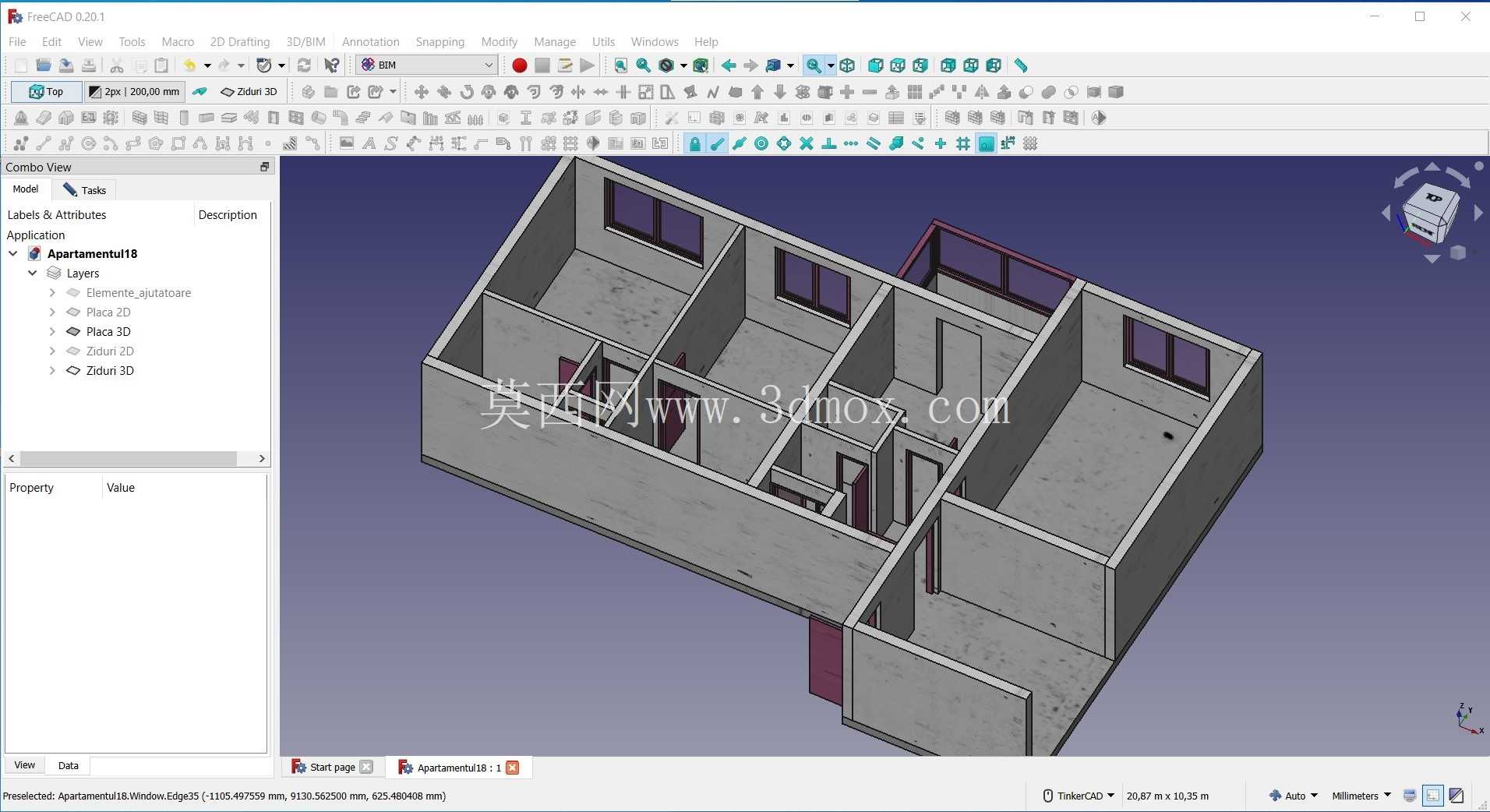
Task: Open the measure distance ruler tool
Action: [1021, 65]
